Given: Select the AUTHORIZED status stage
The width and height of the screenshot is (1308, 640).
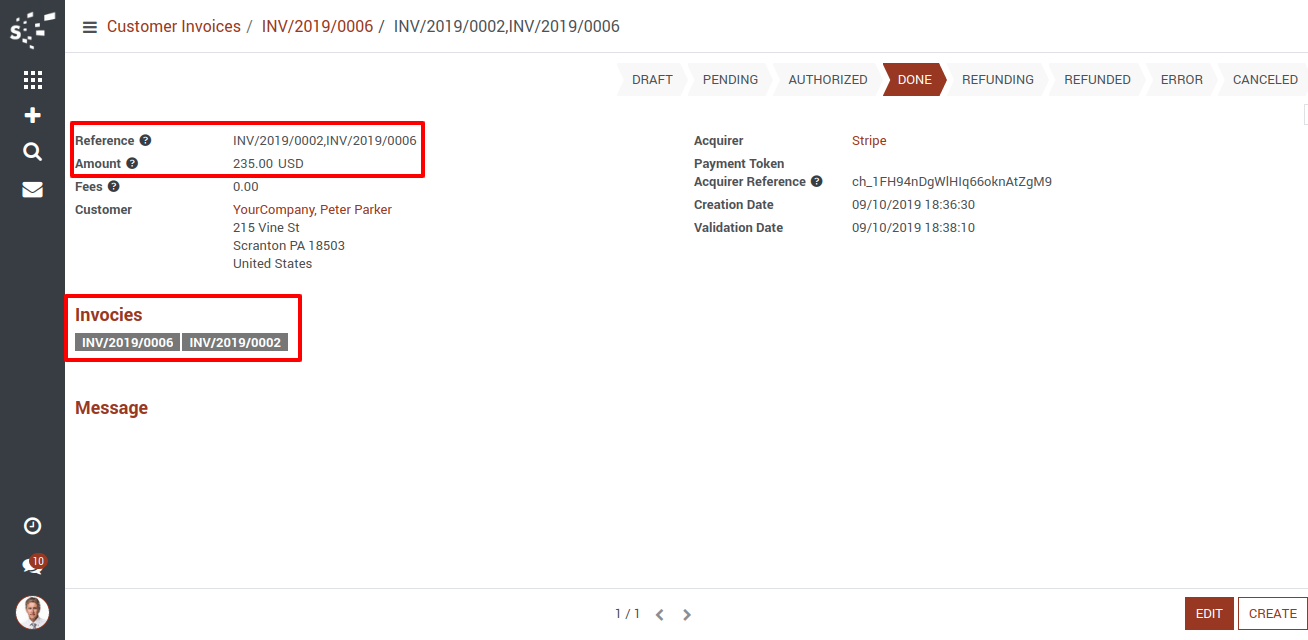Looking at the screenshot, I should pos(827,80).
